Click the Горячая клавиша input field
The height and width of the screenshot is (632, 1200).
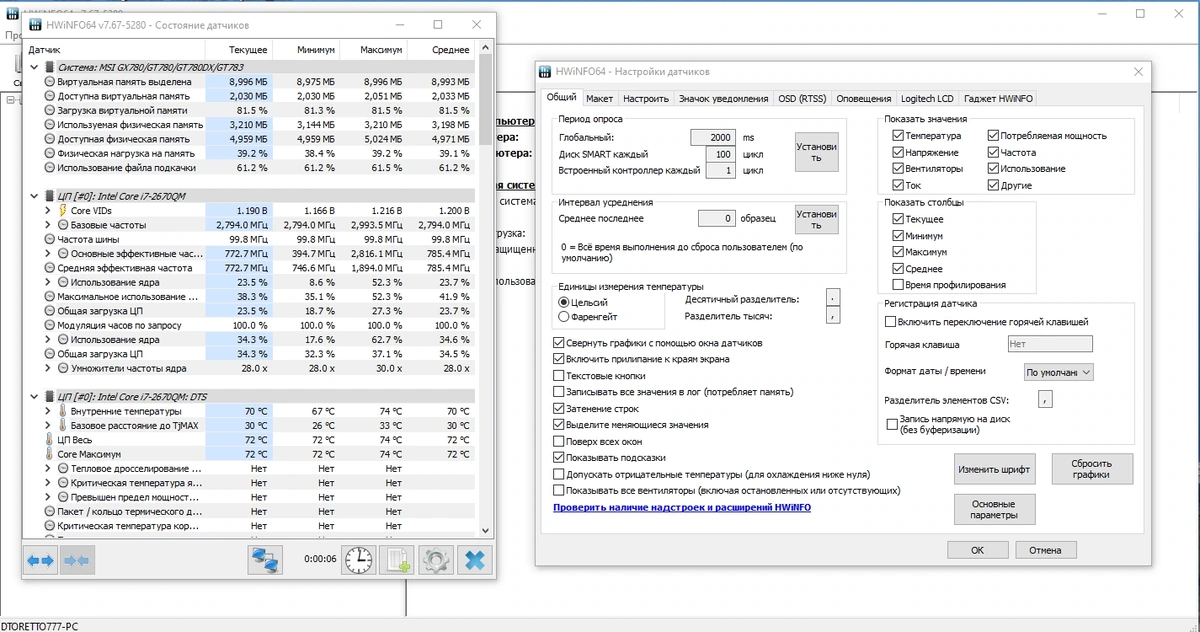1050,344
